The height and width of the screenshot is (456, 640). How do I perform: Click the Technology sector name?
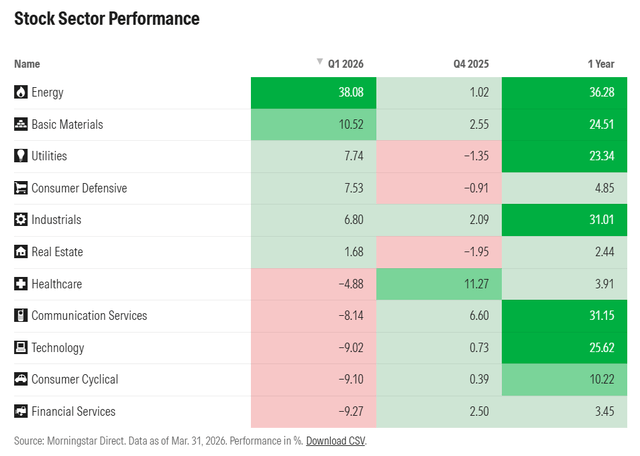click(x=72, y=348)
